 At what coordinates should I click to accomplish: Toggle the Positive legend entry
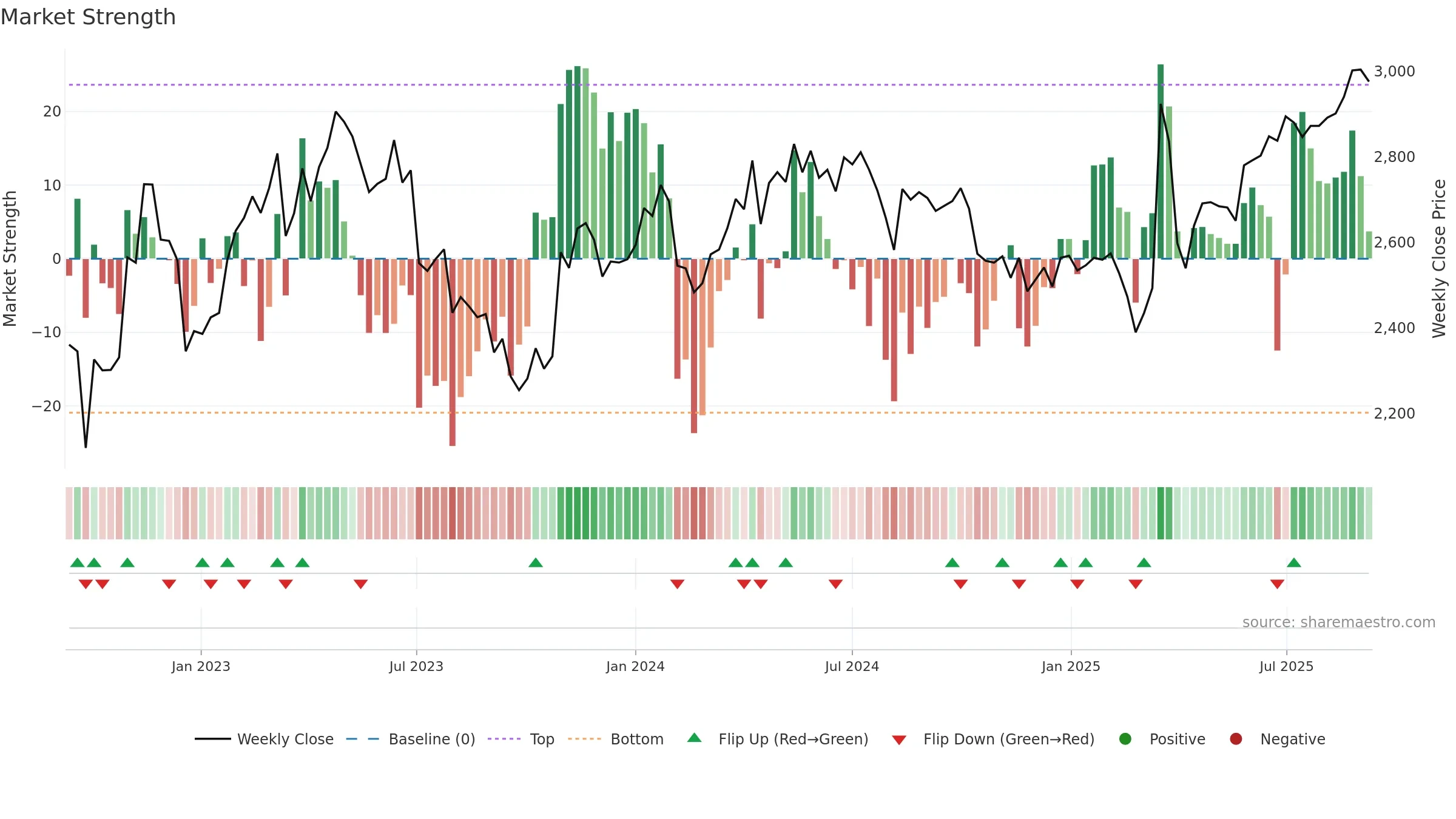point(1162,739)
